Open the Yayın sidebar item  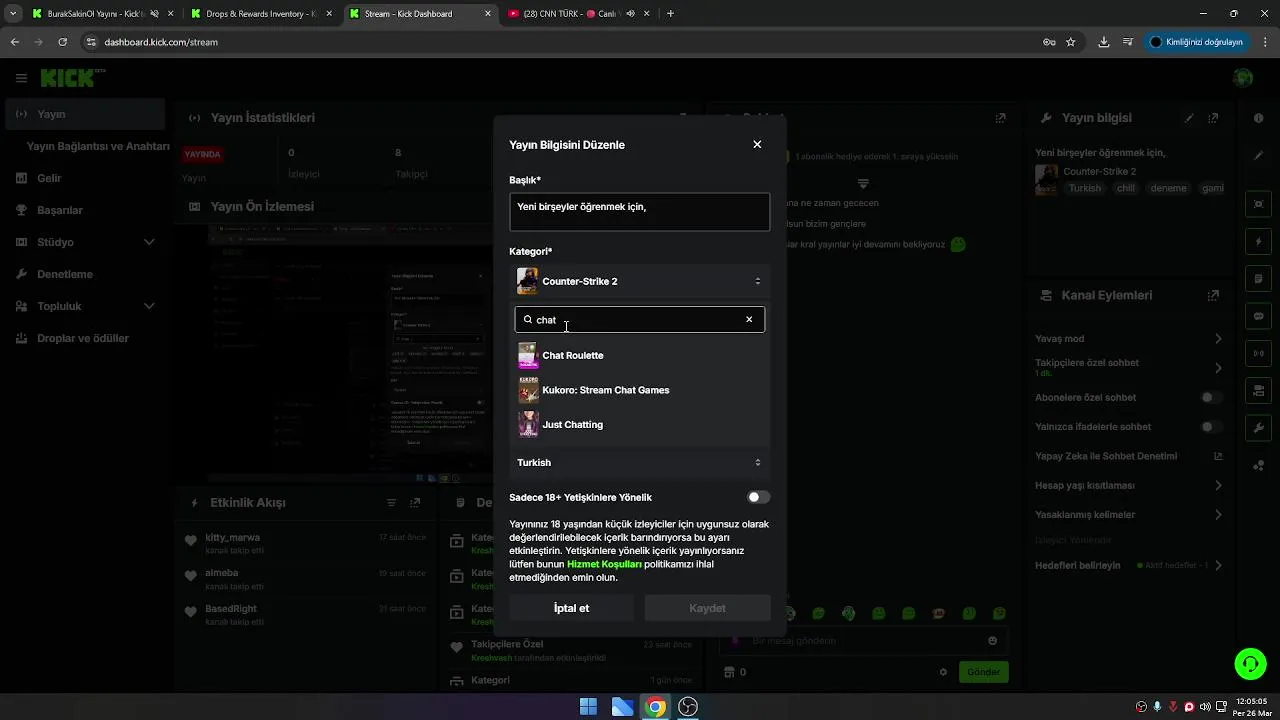coord(83,114)
